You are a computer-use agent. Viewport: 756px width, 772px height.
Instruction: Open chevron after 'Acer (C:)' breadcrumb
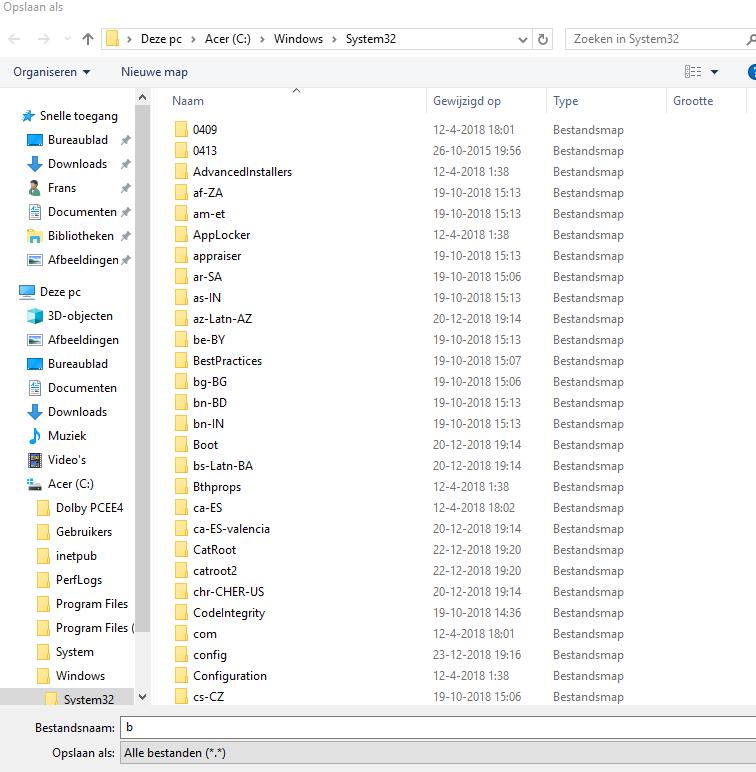point(262,39)
